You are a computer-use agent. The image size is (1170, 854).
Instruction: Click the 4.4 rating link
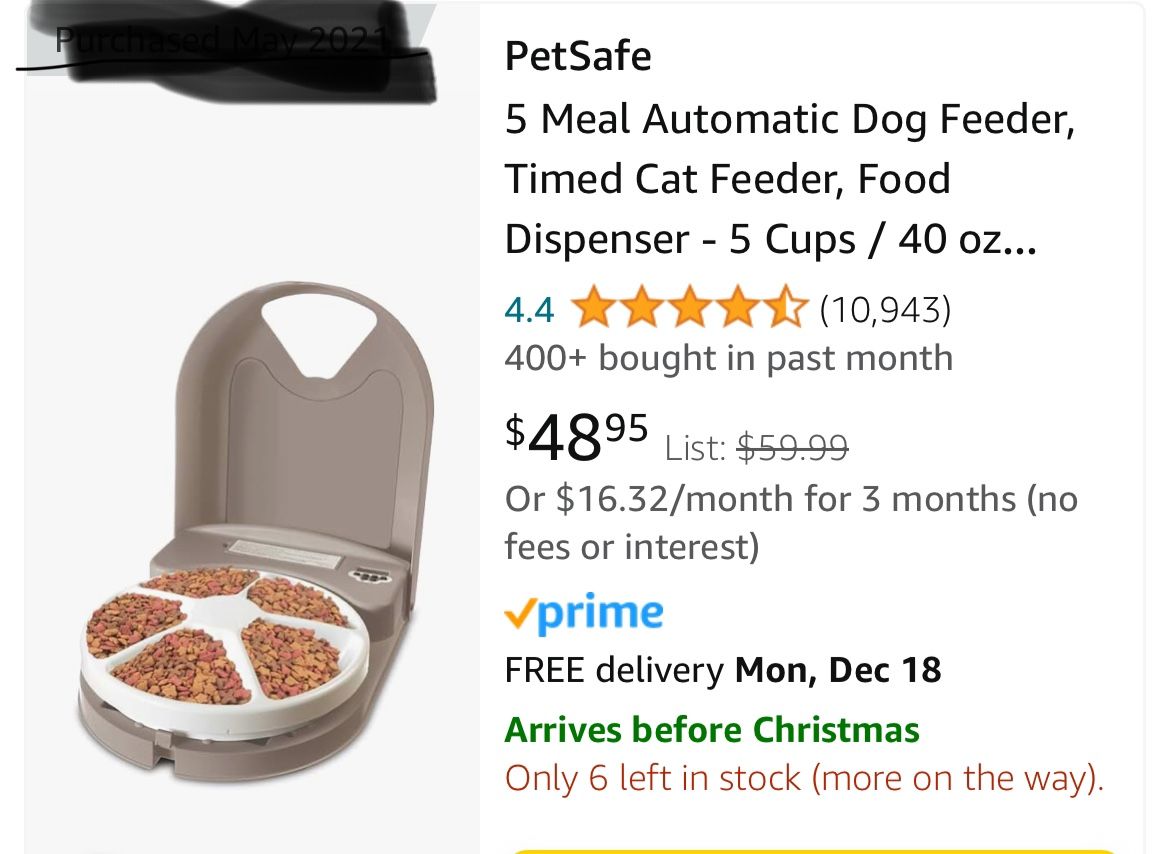pyautogui.click(x=531, y=308)
